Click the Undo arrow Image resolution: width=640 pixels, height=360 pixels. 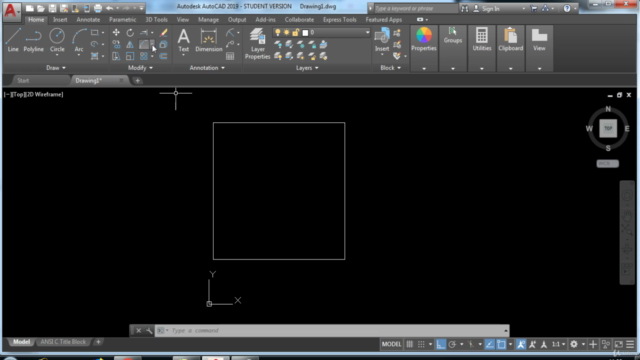109,8
